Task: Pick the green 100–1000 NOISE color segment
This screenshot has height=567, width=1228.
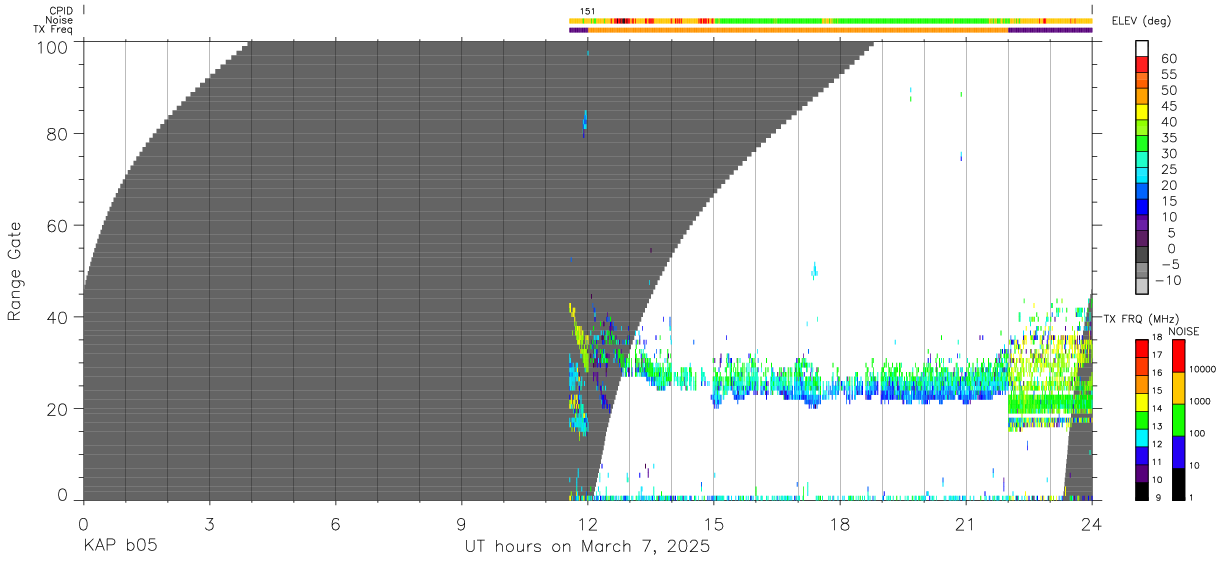Action: click(x=1178, y=420)
